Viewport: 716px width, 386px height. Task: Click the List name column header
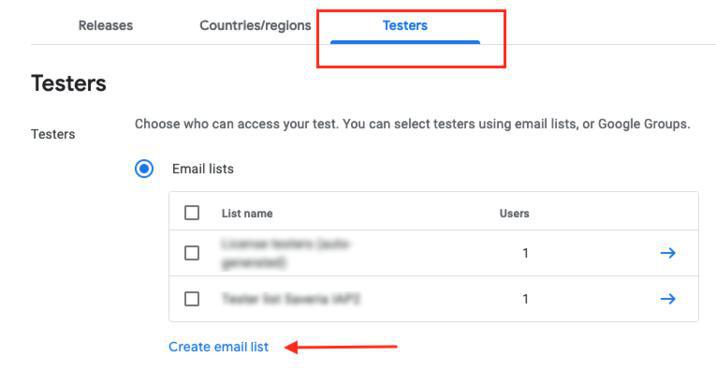[x=247, y=213]
